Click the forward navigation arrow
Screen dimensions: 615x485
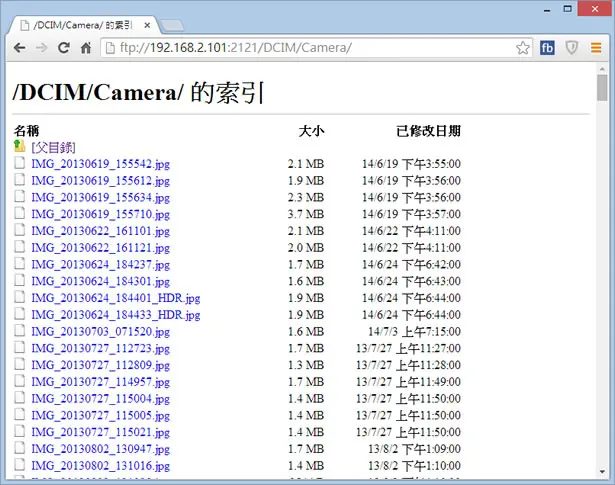[x=42, y=48]
